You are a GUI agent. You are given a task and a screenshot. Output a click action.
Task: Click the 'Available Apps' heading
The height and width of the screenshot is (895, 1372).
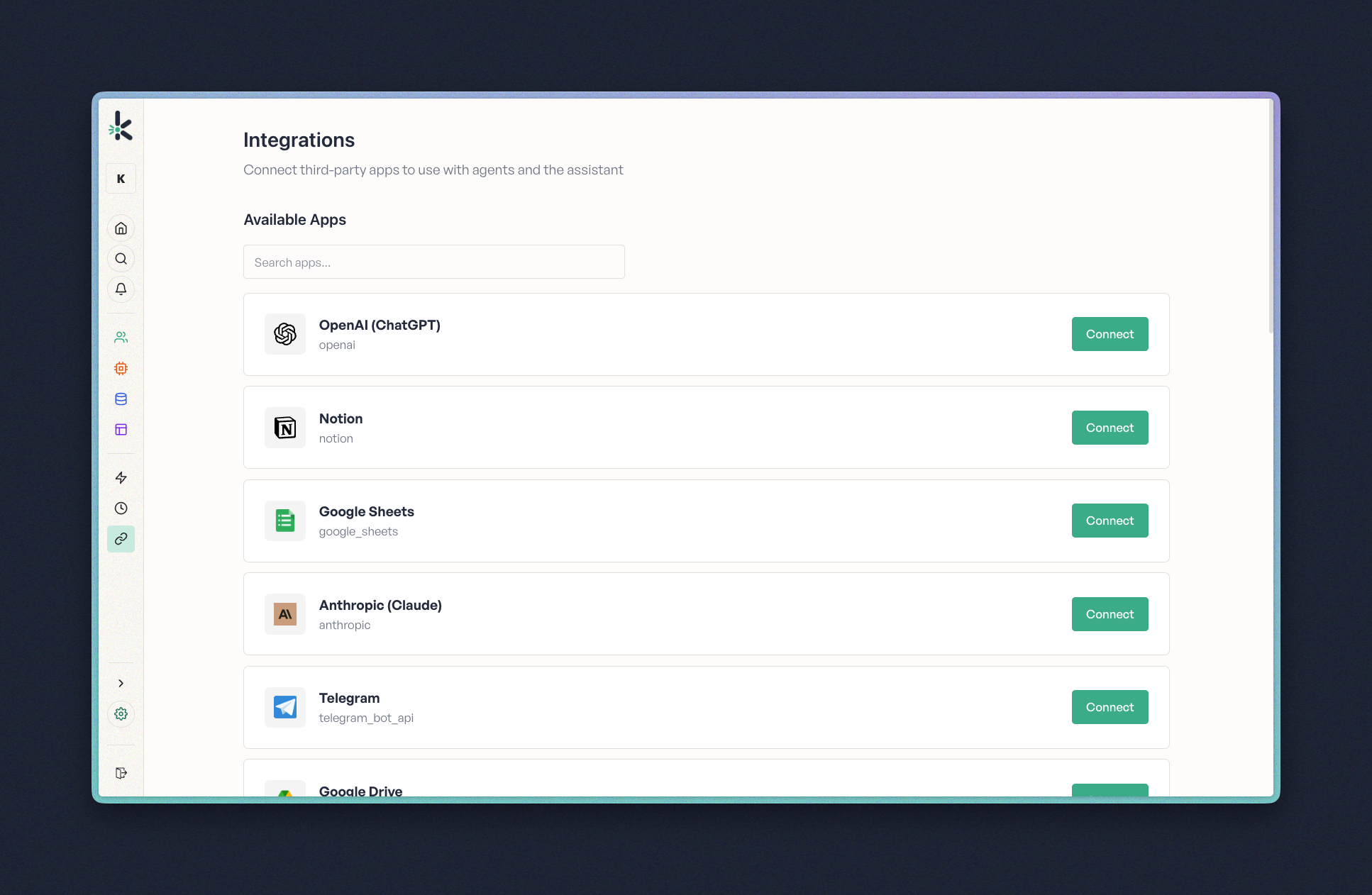[x=294, y=220]
